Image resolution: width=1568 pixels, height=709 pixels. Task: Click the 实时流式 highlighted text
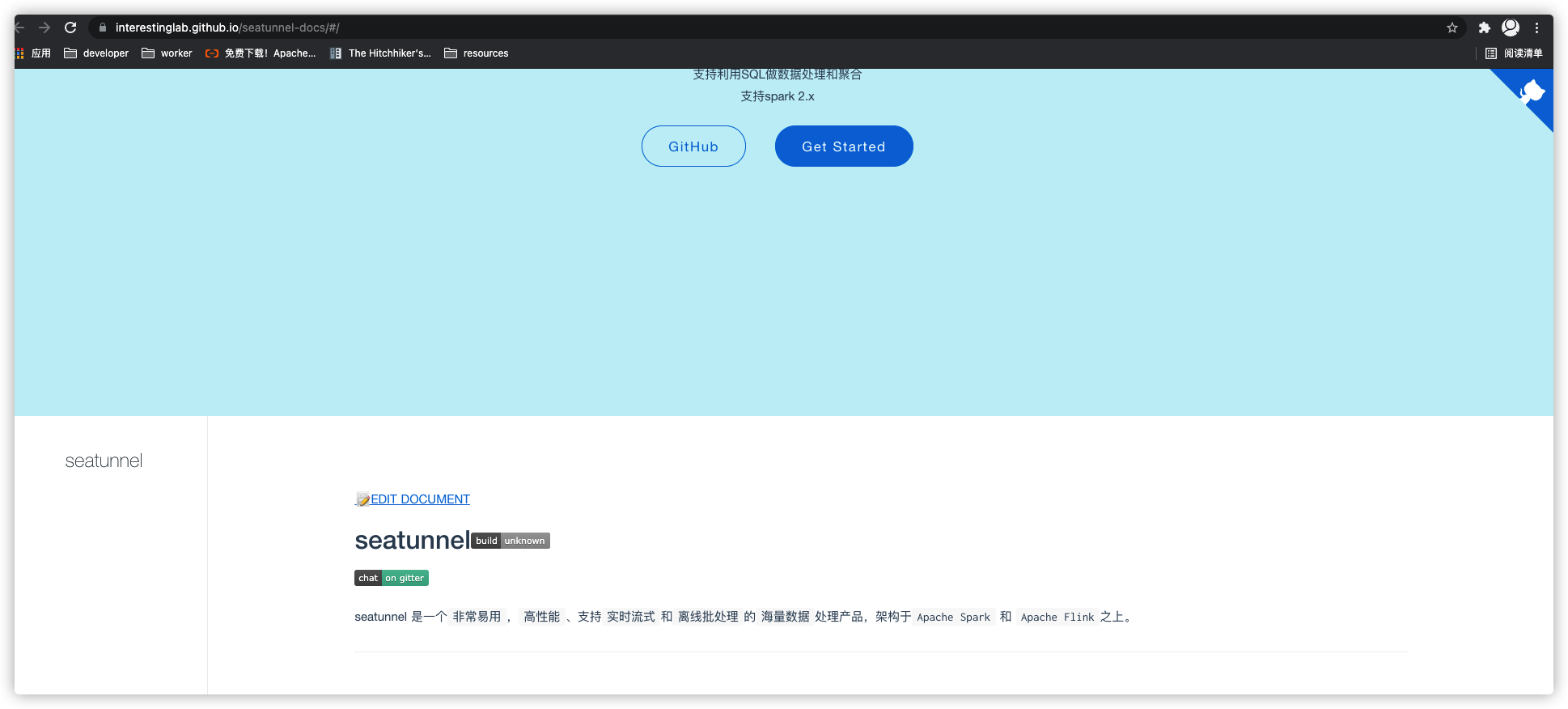pos(631,617)
